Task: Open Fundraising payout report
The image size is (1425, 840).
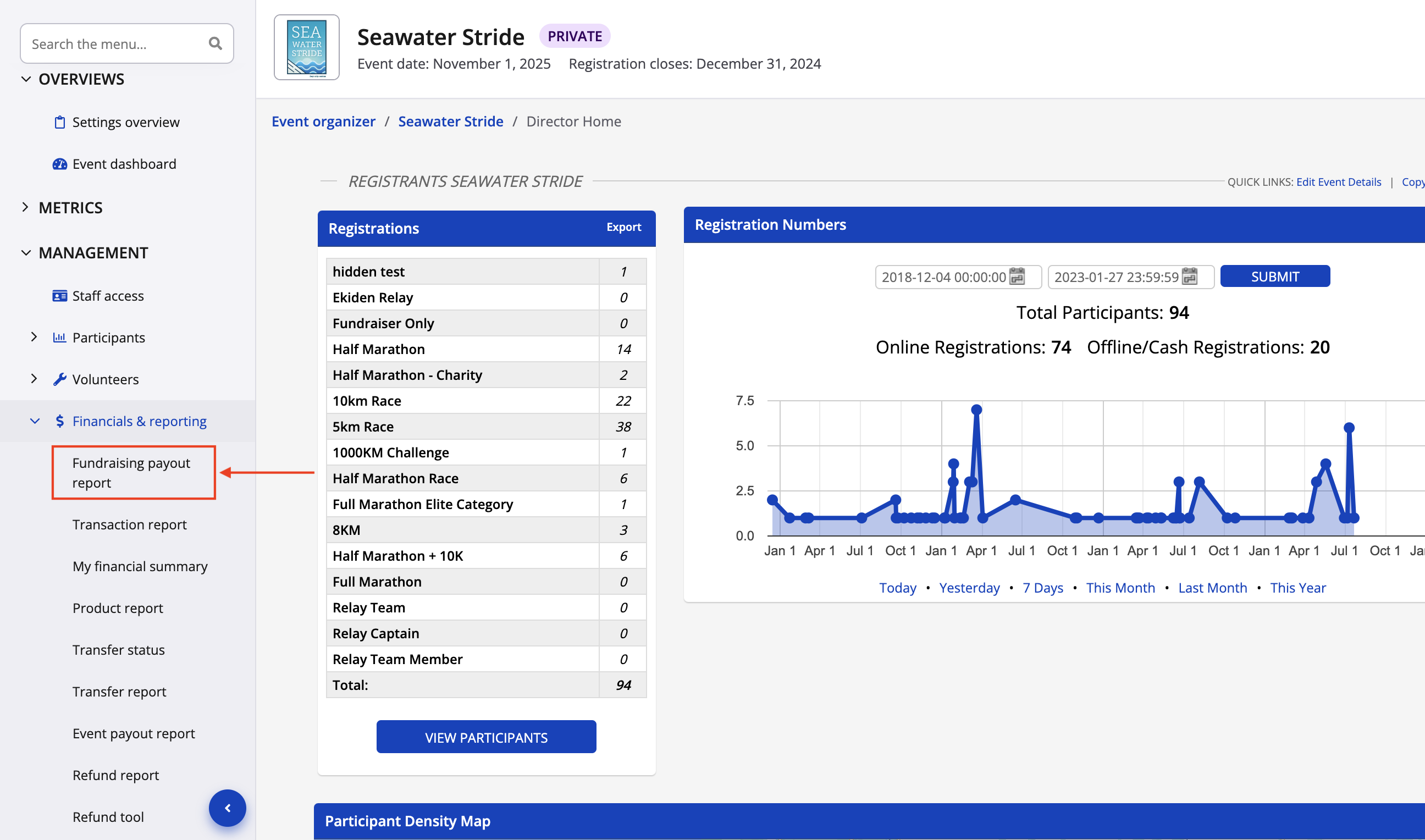Action: coord(131,473)
